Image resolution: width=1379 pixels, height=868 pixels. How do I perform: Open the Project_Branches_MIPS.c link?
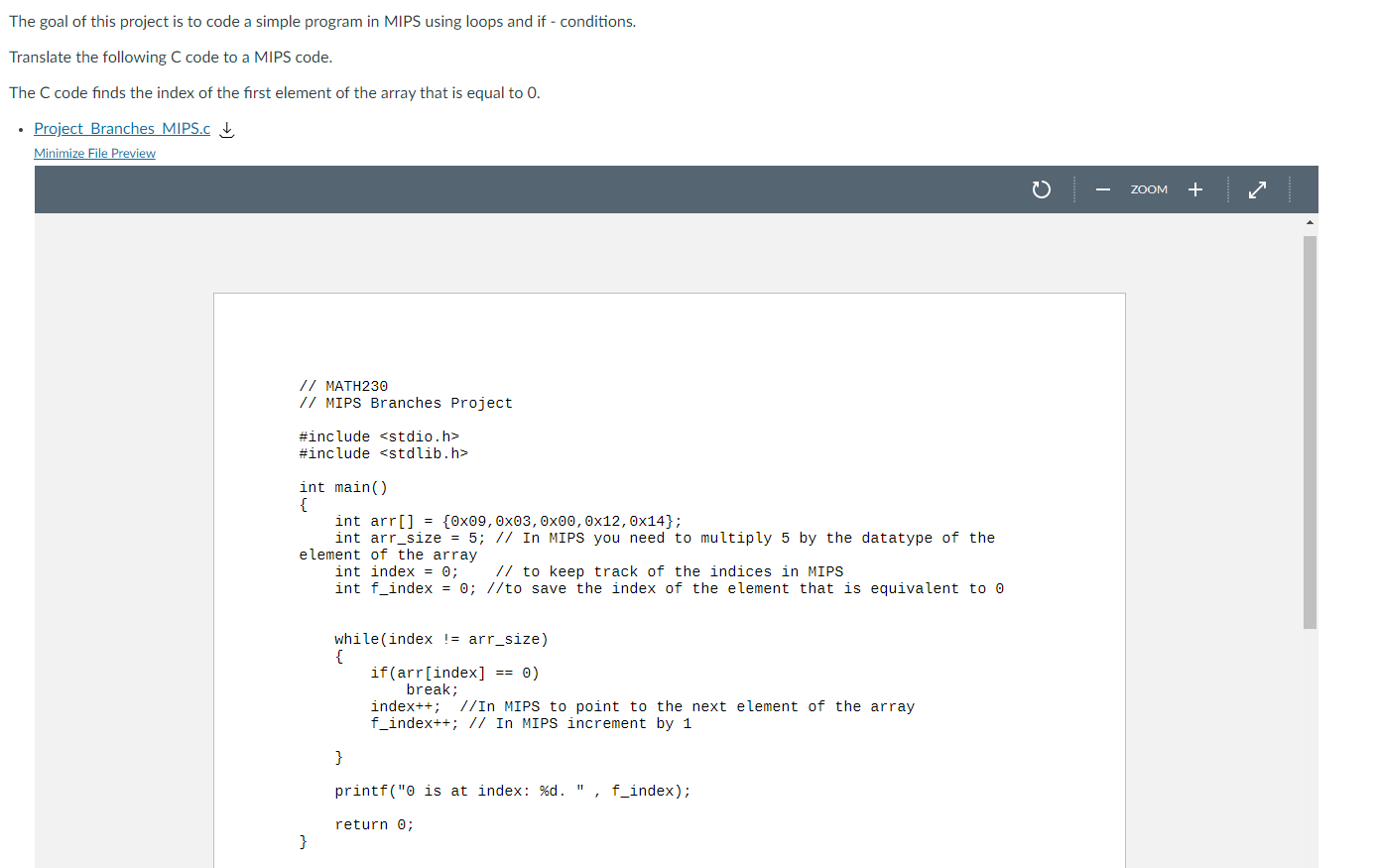click(121, 129)
